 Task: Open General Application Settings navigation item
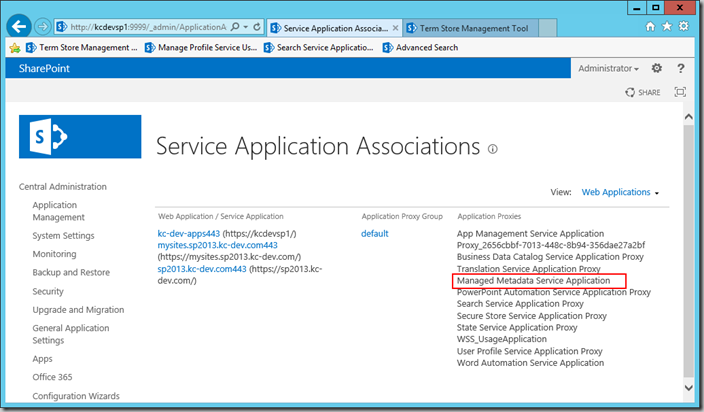pyautogui.click(x=70, y=334)
